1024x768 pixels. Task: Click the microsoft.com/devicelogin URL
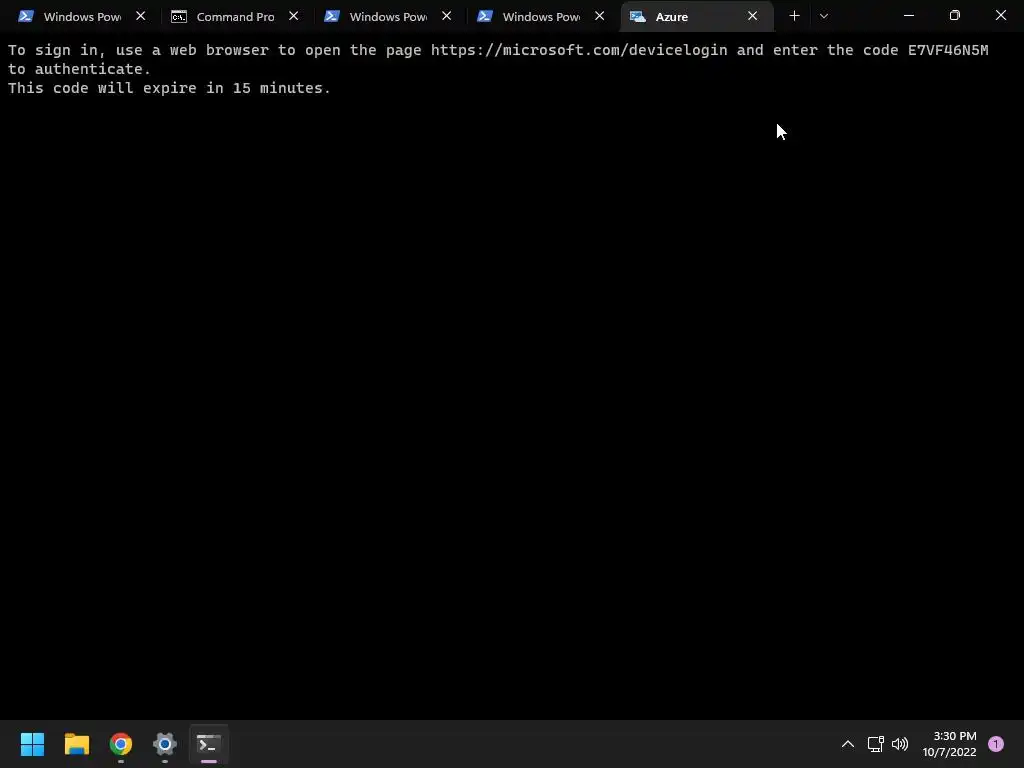point(579,50)
